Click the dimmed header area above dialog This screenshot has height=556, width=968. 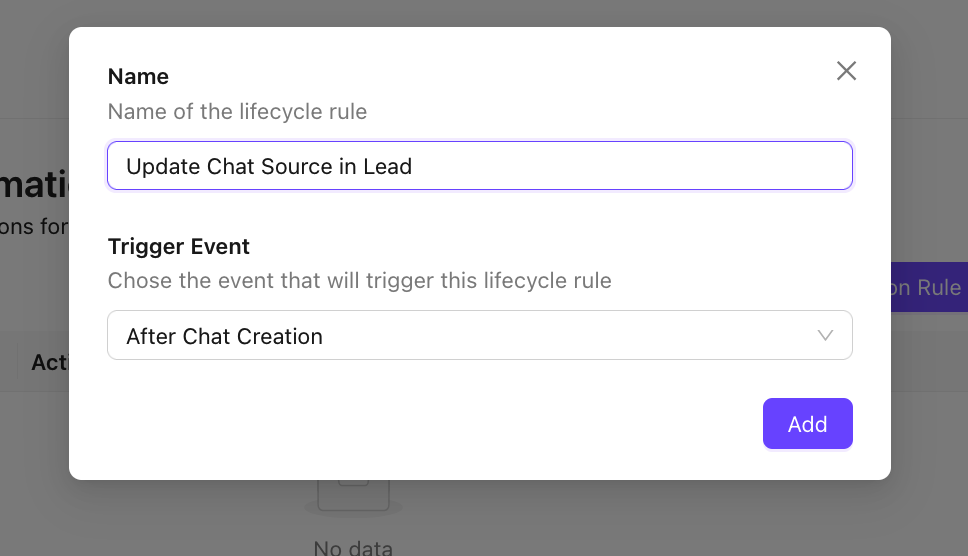click(x=480, y=12)
